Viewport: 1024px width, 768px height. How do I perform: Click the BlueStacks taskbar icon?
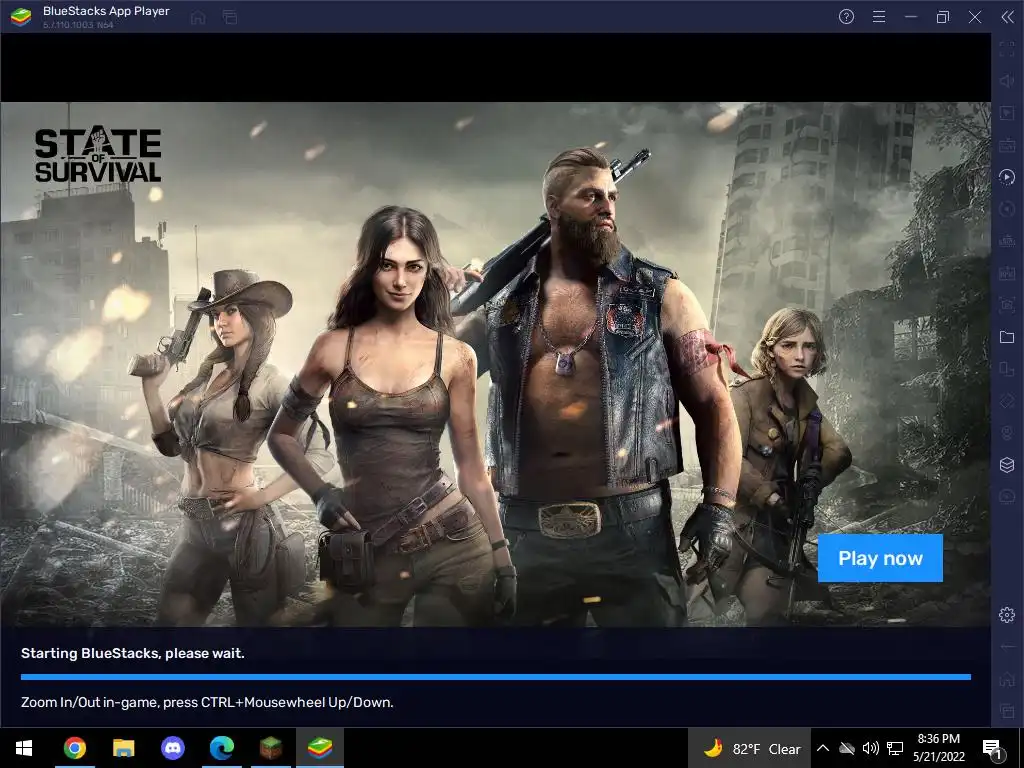click(320, 748)
